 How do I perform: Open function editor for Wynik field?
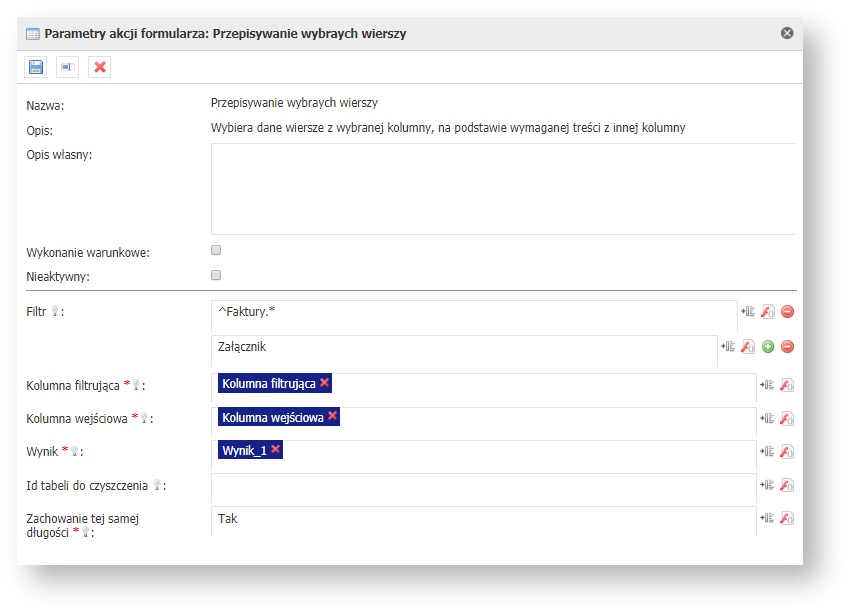point(786,452)
